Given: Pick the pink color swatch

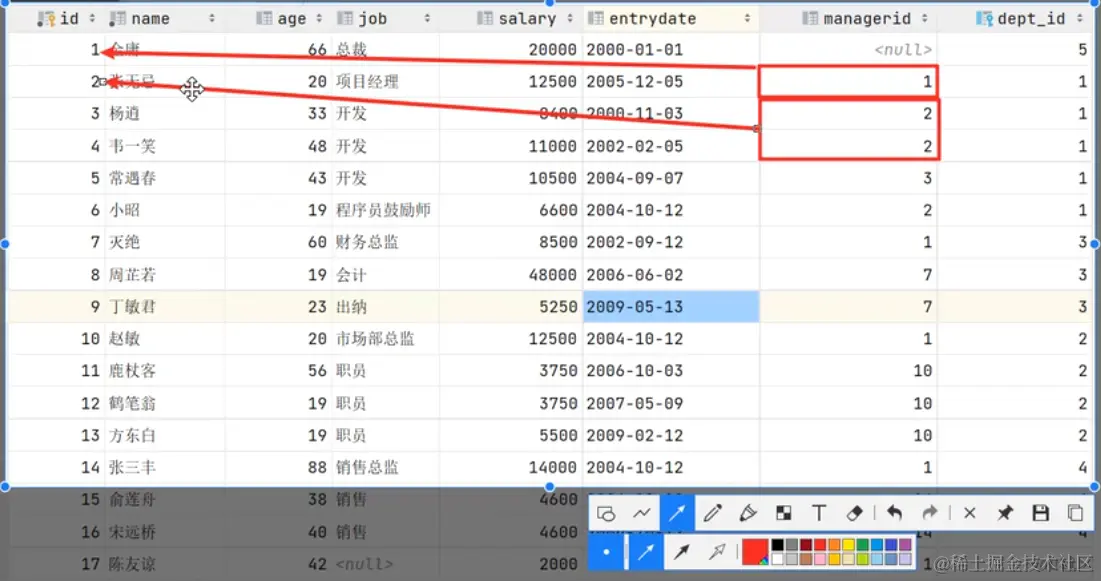Looking at the screenshot, I should pos(820,559).
